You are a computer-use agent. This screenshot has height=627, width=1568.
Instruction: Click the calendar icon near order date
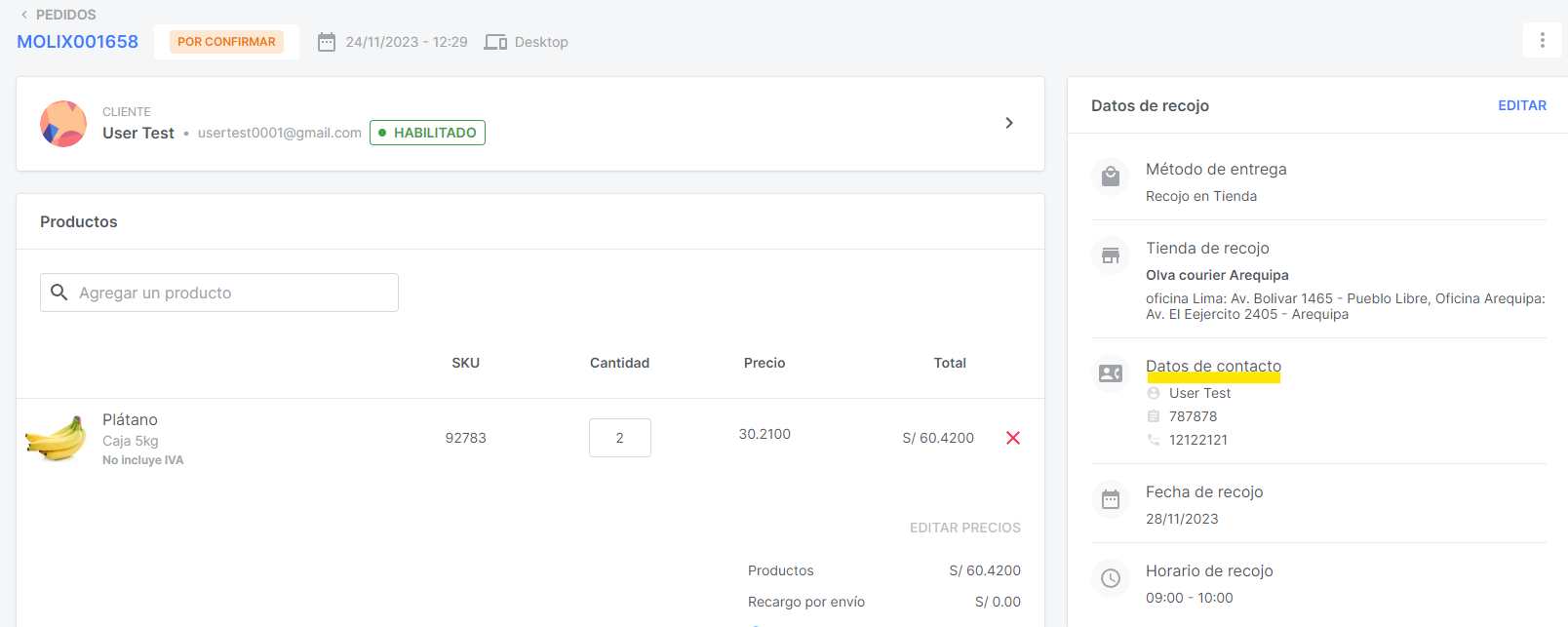click(327, 42)
